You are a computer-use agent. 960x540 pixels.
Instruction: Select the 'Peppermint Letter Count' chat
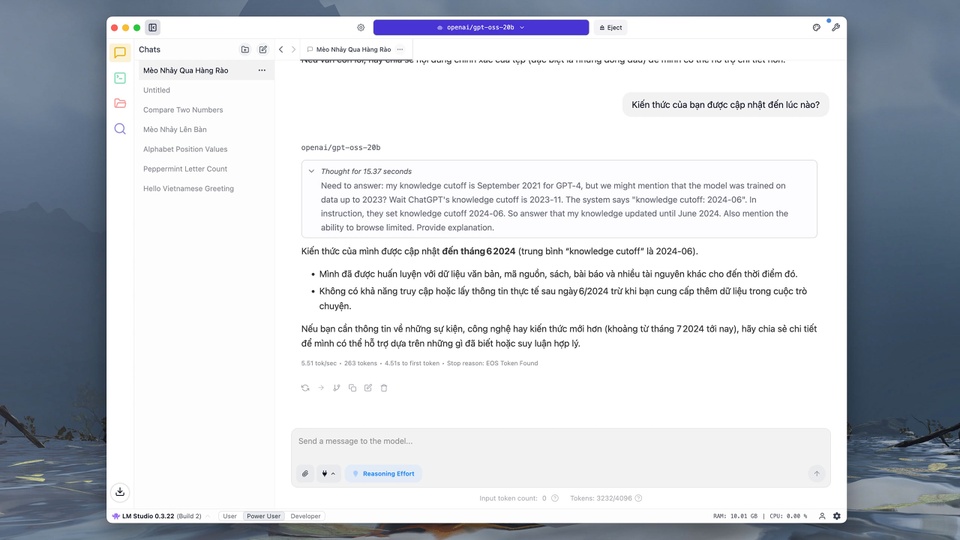[185, 169]
